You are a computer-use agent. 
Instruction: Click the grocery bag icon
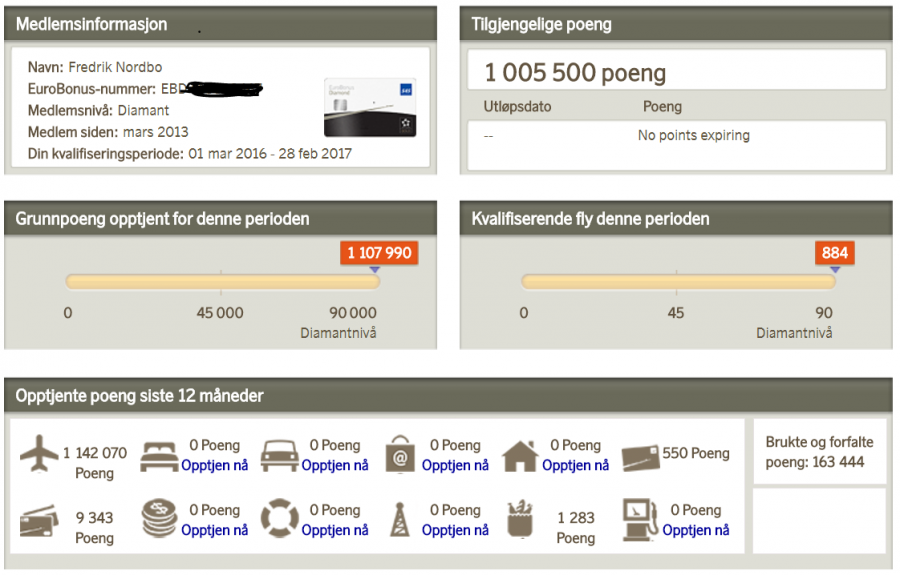520,520
